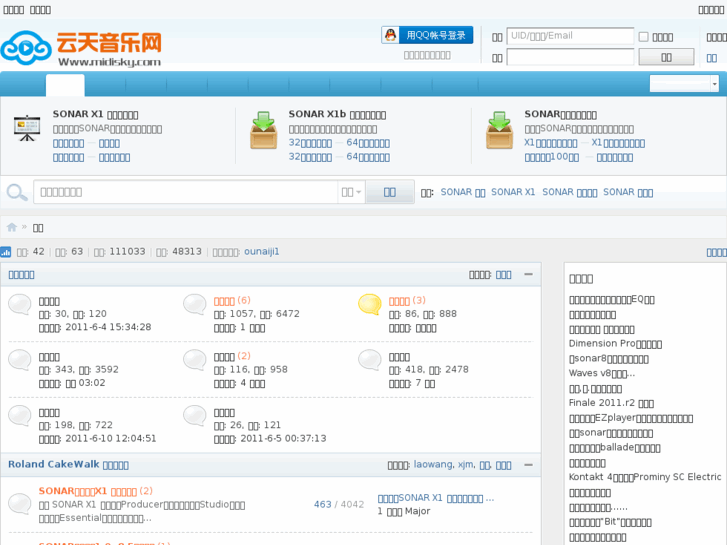The width and height of the screenshot is (727, 545).
Task: Open the SONAR X1b heading link
Action: click(337, 114)
